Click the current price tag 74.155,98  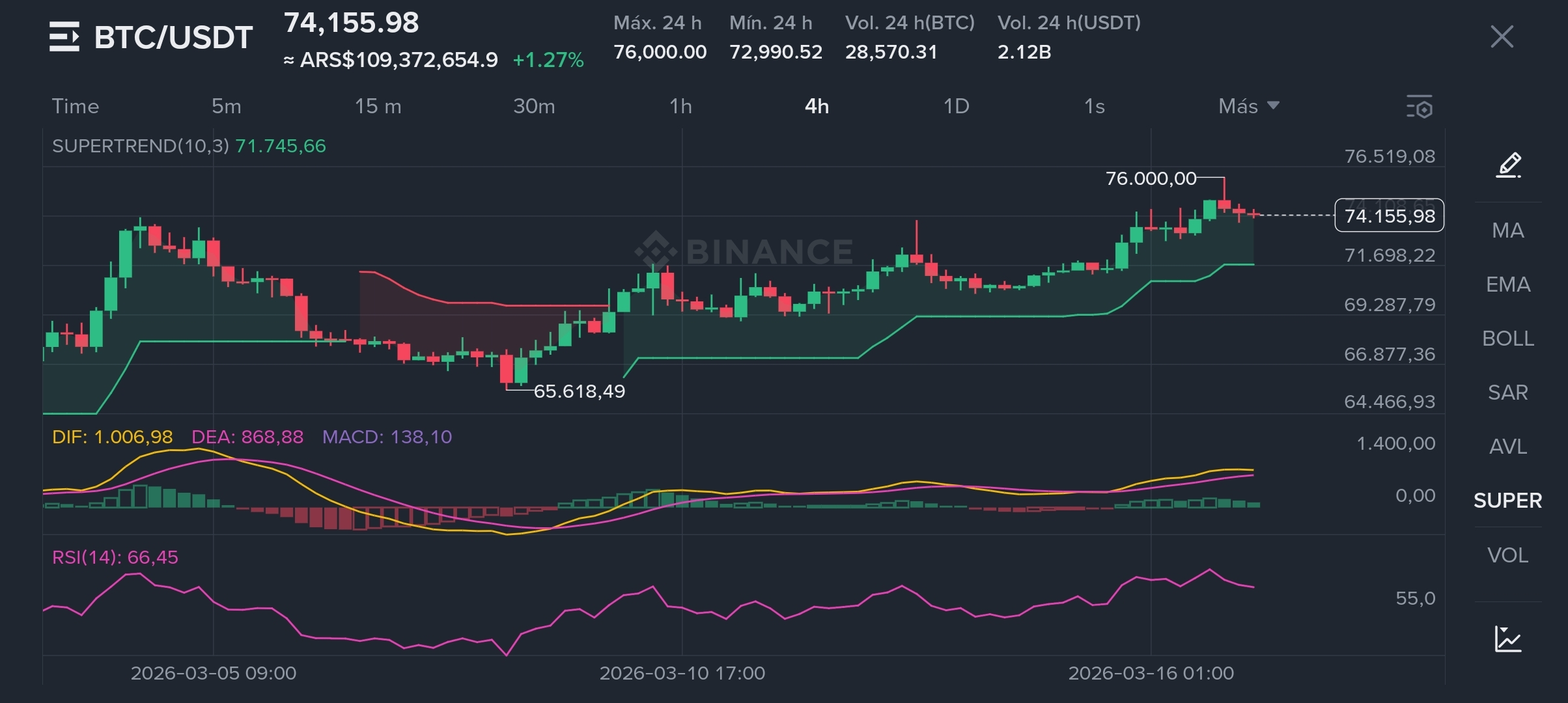coord(1389,215)
